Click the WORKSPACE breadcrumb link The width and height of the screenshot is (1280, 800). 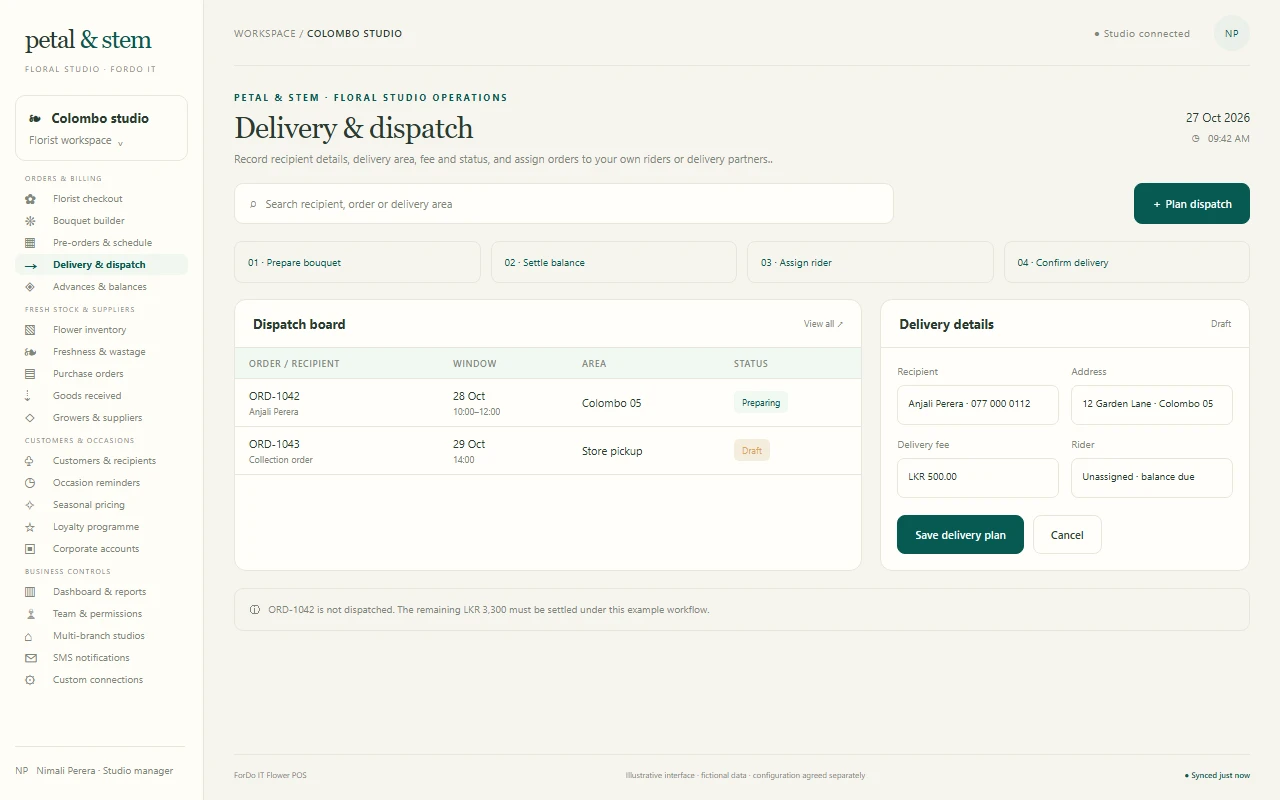(265, 34)
